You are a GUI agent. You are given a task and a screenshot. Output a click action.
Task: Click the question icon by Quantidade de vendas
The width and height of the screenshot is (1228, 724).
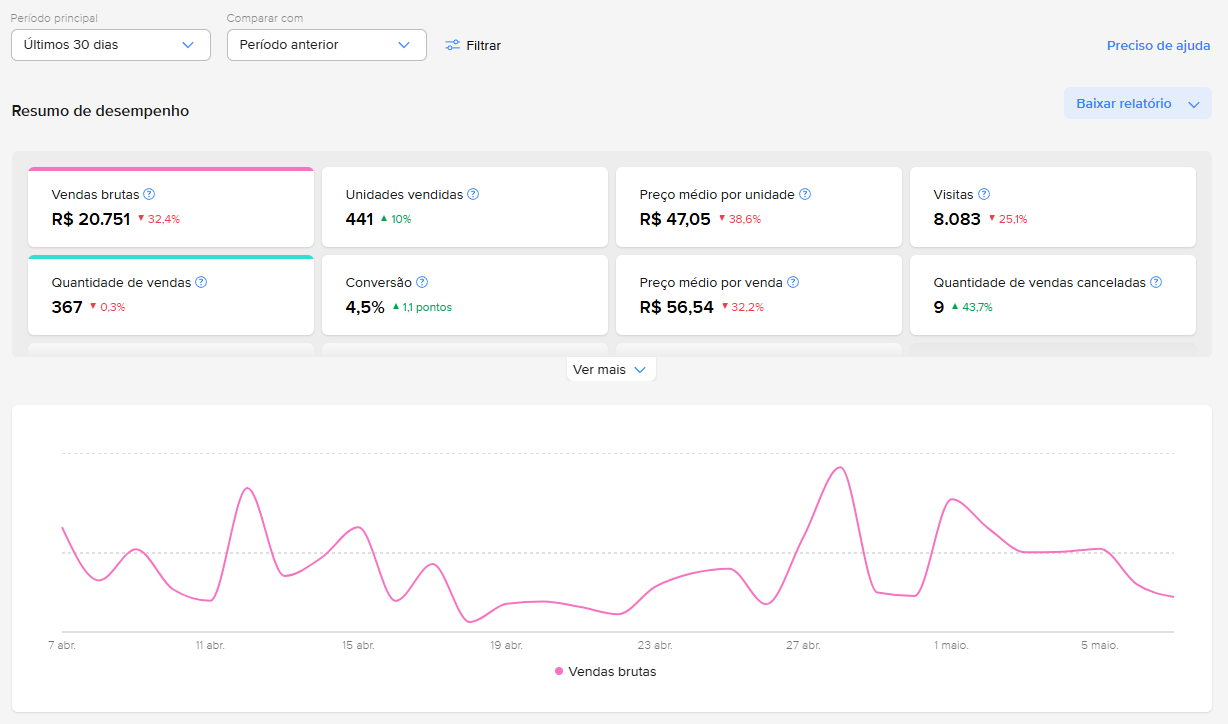(x=201, y=282)
